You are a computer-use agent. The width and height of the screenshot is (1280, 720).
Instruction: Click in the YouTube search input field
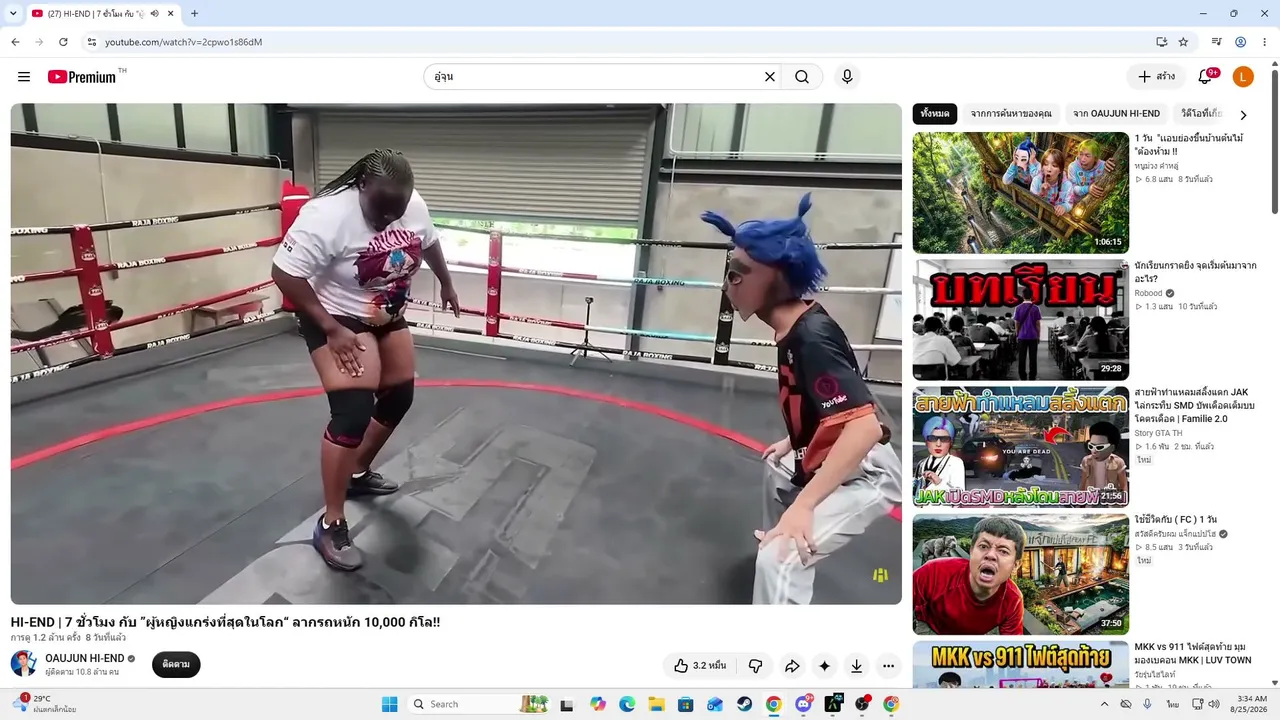click(x=592, y=77)
